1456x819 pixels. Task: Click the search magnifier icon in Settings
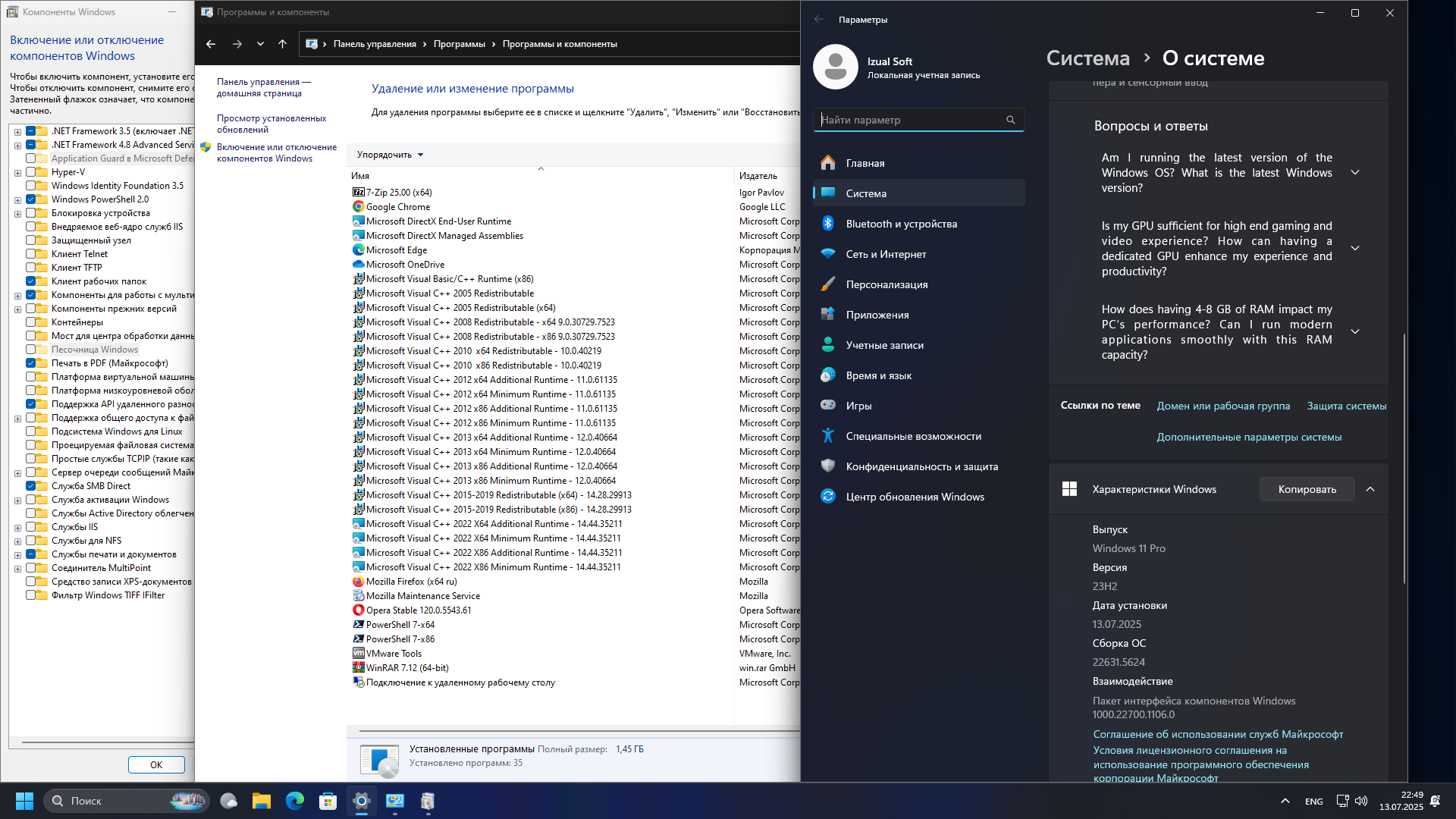pos(1010,120)
